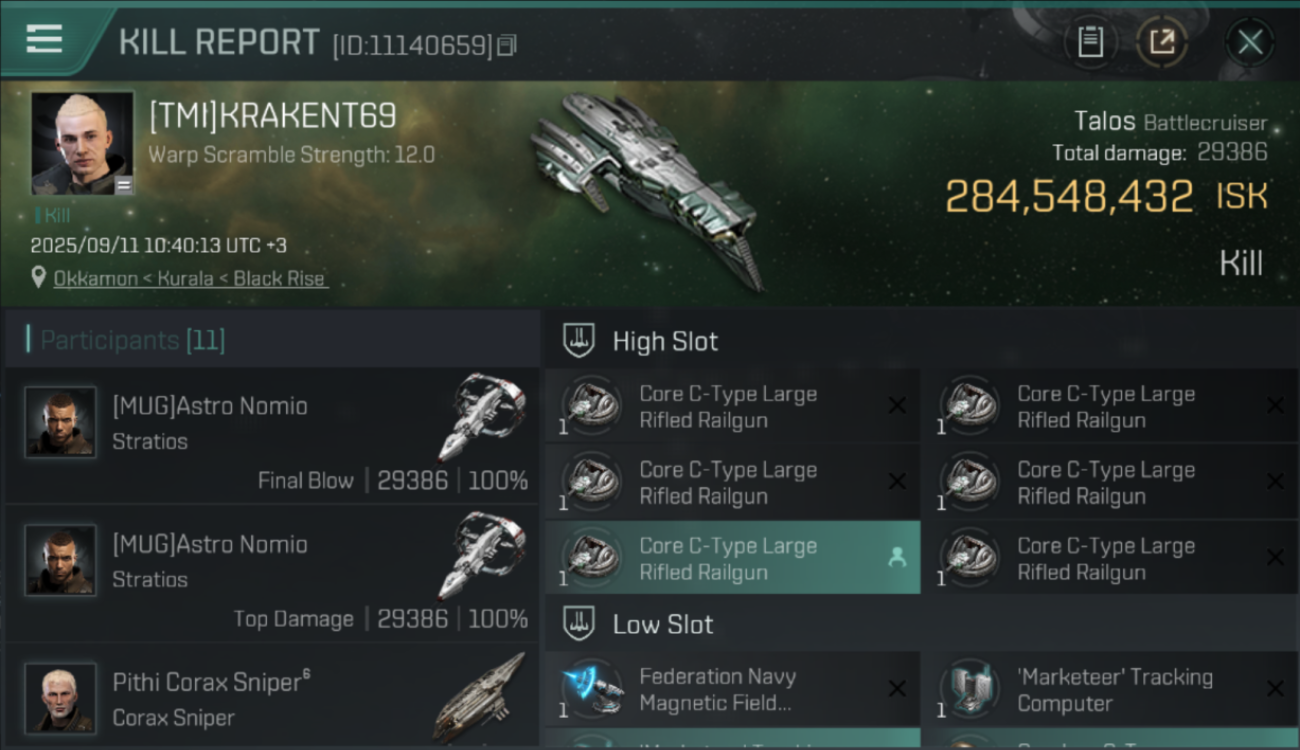The width and height of the screenshot is (1300, 750).
Task: Select the Participants tab header
Action: point(132,340)
